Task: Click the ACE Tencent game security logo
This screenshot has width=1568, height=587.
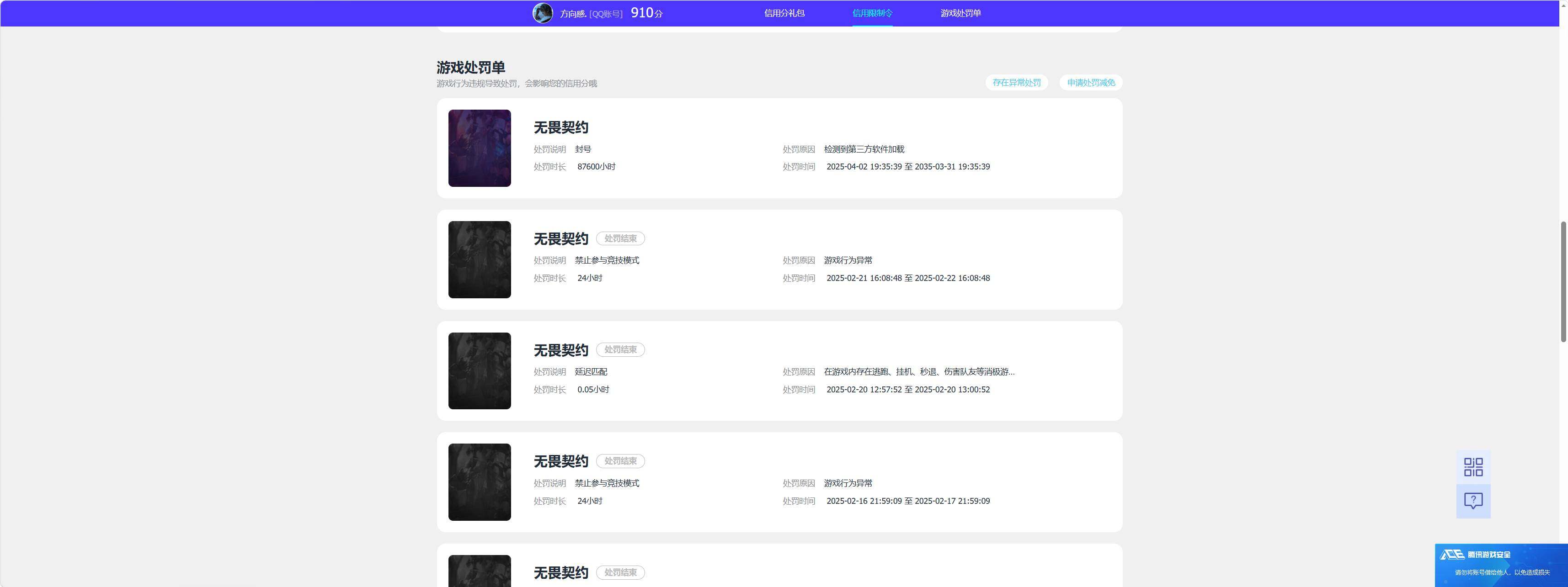Action: pos(1475,554)
